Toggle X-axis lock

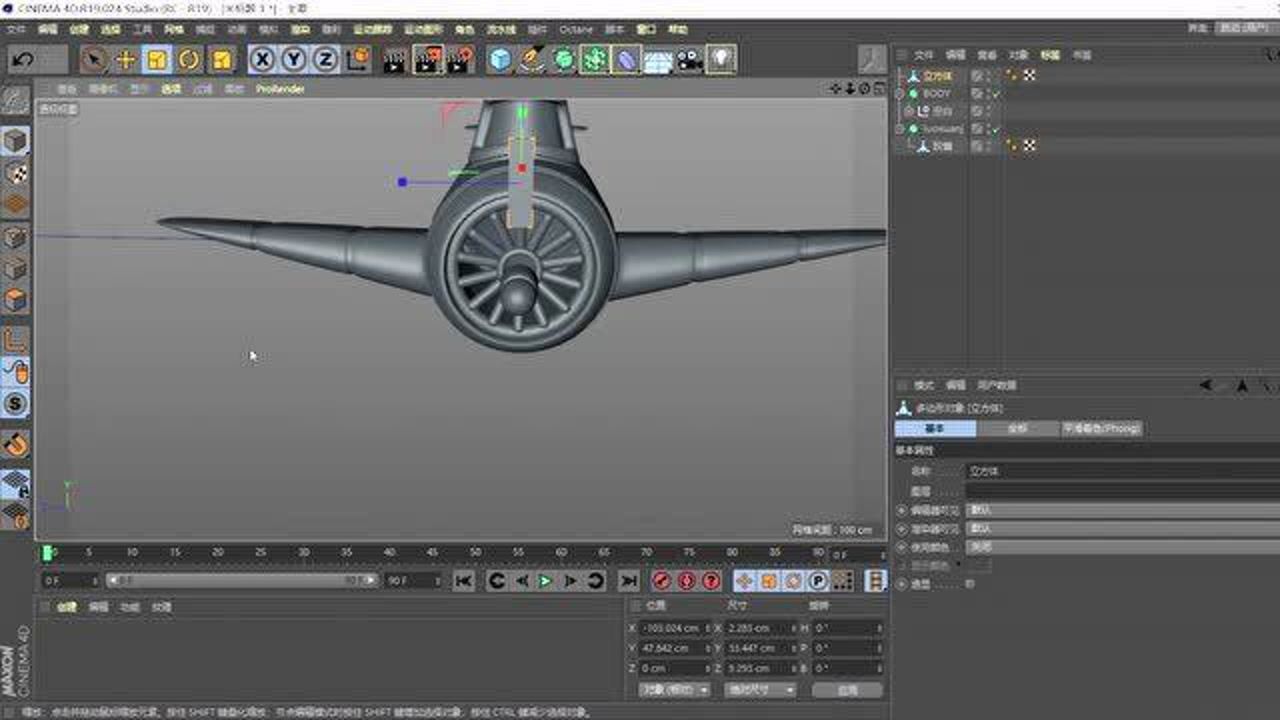[262, 60]
